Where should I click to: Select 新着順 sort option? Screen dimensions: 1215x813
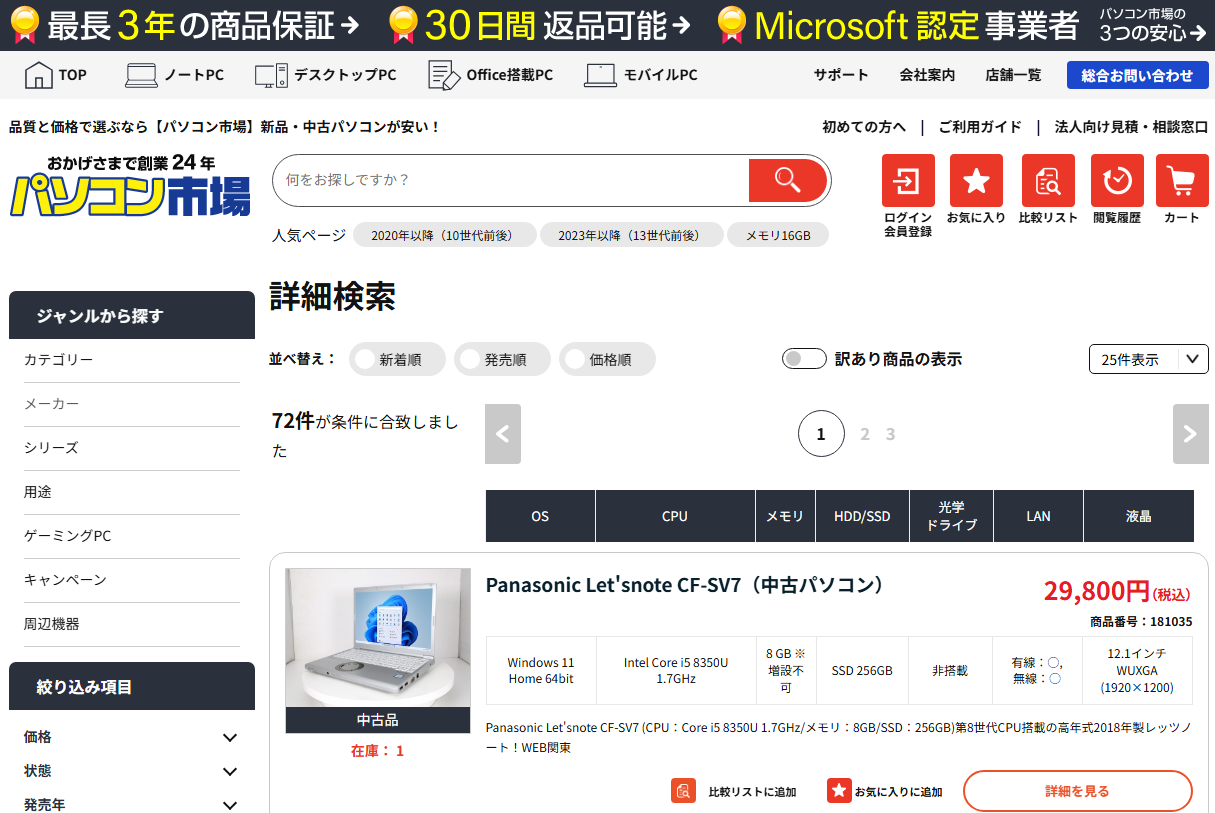(x=398, y=359)
